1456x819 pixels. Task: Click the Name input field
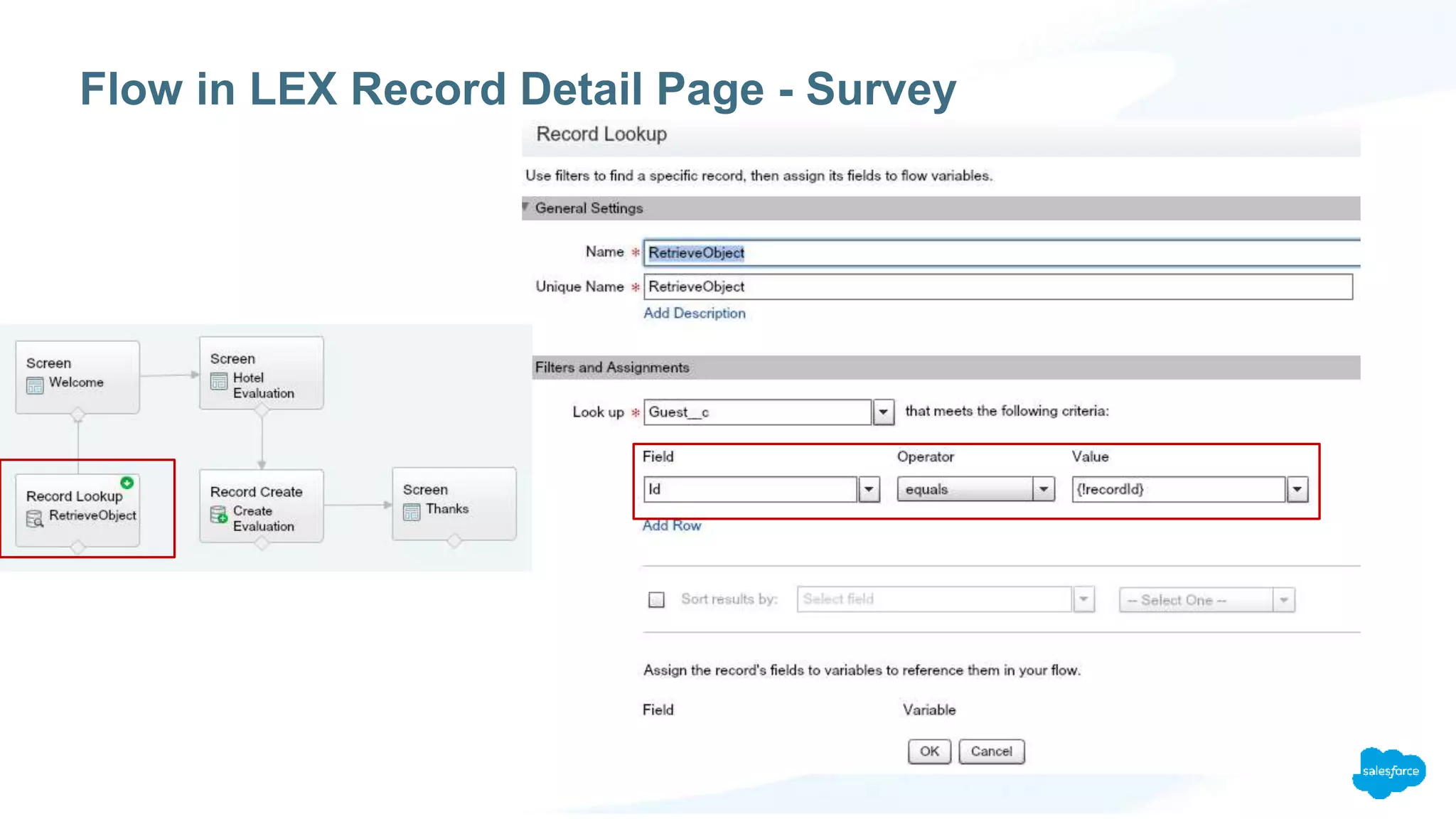pyautogui.click(x=1002, y=253)
